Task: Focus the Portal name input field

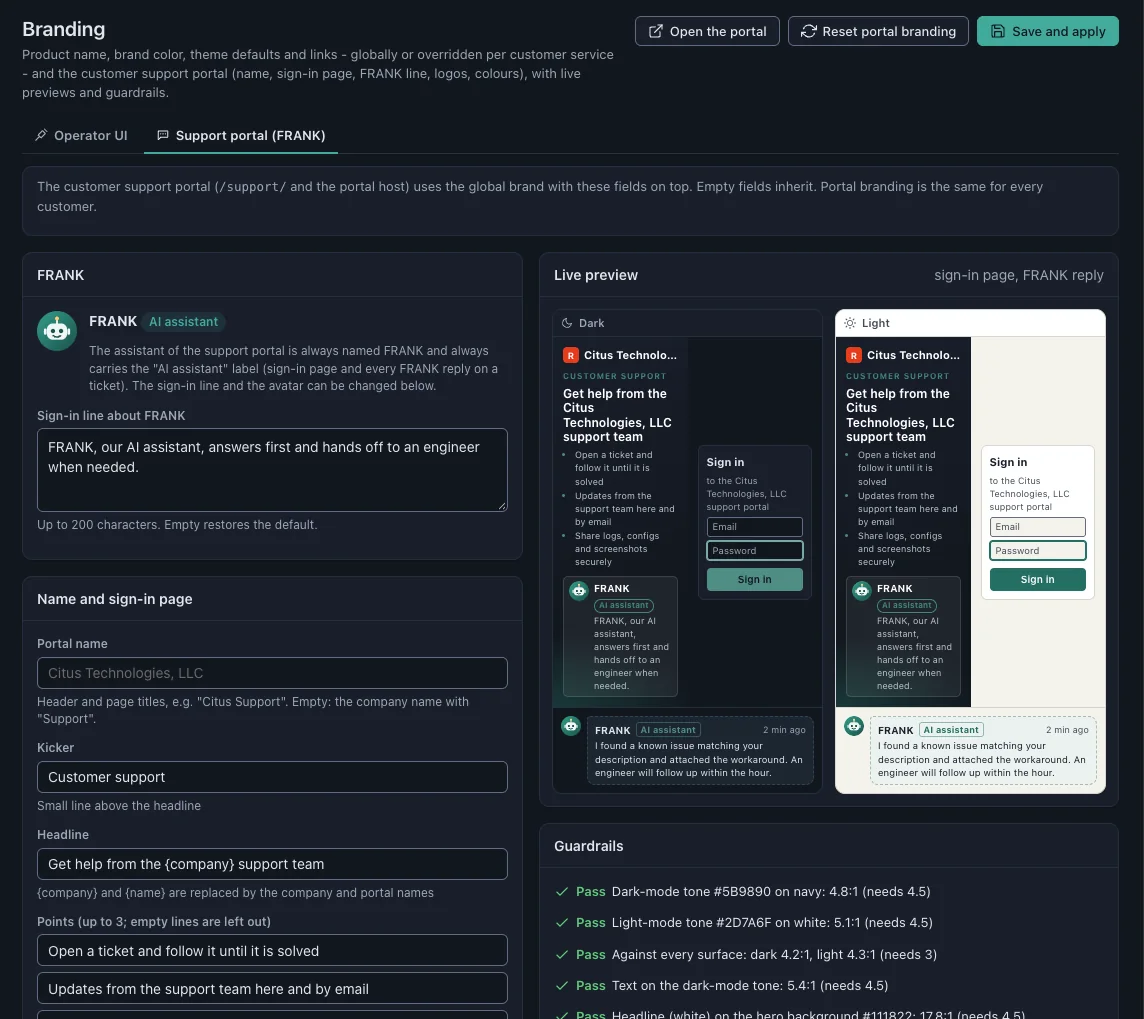Action: (x=272, y=673)
